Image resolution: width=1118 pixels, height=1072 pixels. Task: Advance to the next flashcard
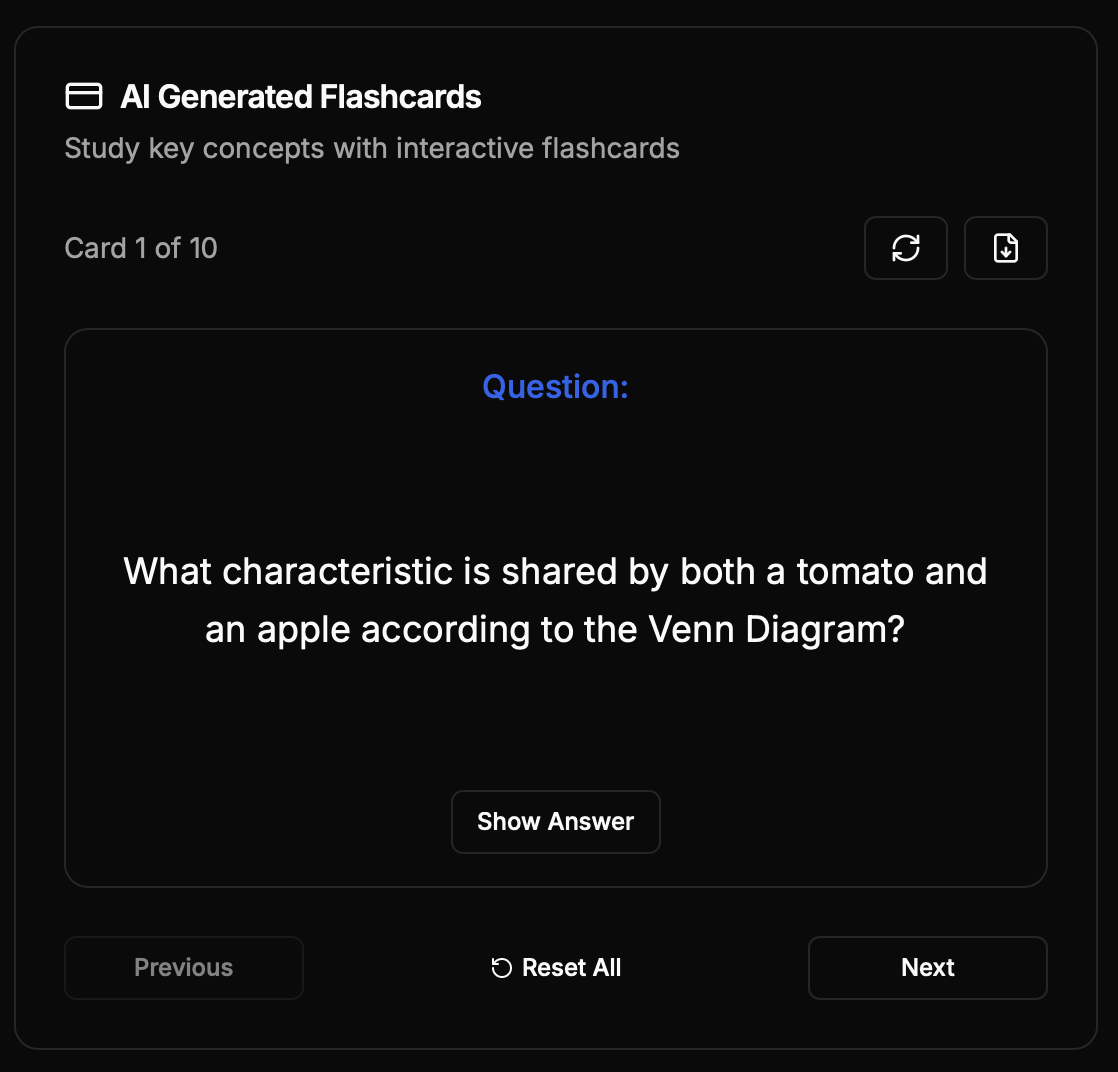click(x=927, y=967)
